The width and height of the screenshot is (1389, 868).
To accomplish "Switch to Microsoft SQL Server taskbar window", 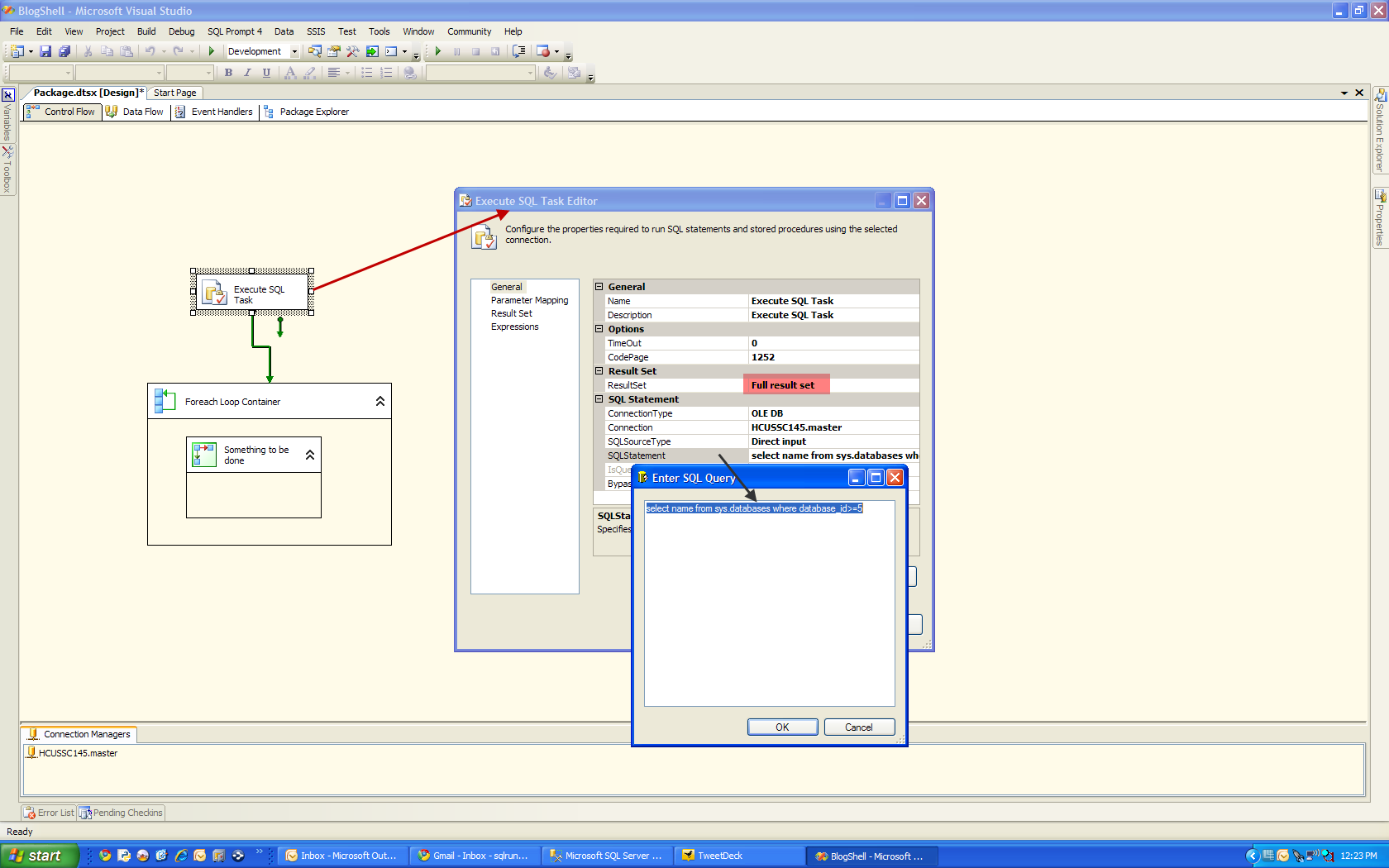I will [607, 856].
